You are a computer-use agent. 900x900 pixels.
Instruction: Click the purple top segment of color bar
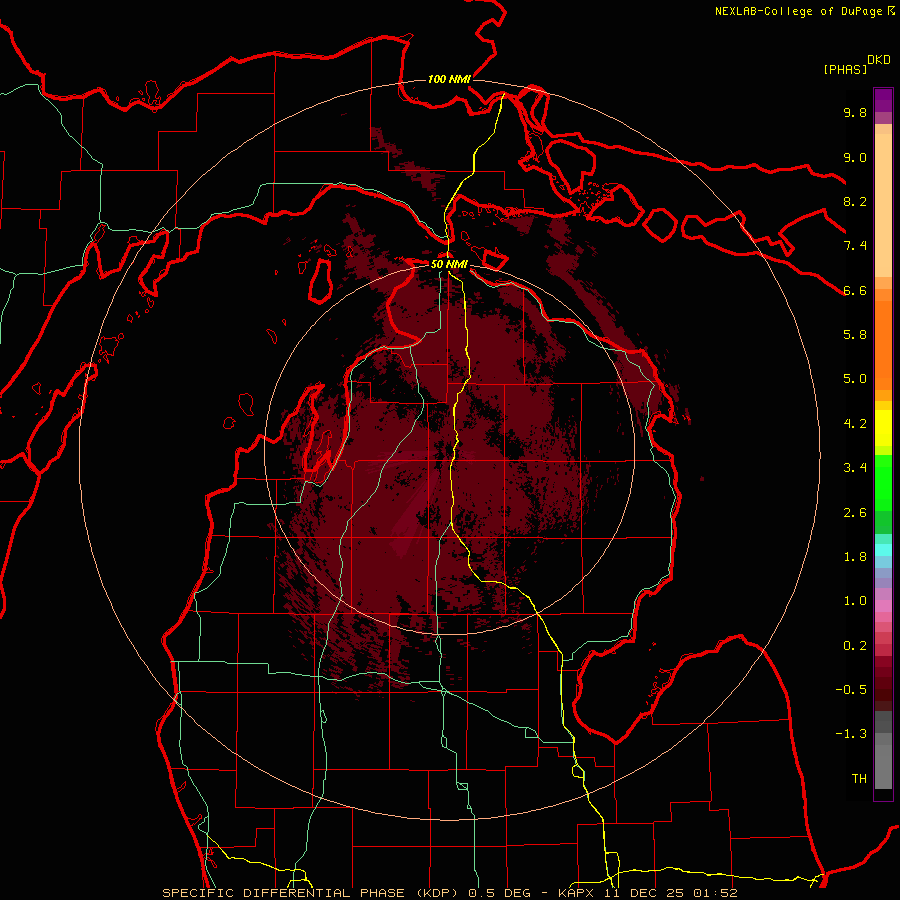[x=883, y=100]
